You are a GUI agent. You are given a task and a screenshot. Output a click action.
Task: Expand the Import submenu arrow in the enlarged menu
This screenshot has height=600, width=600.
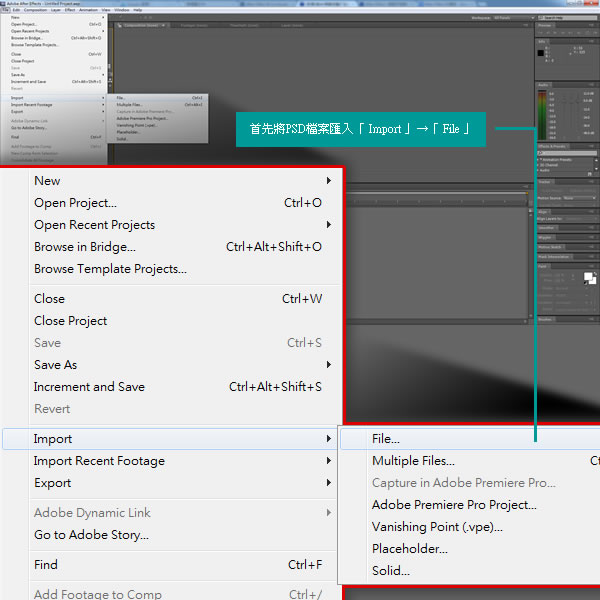(329, 439)
